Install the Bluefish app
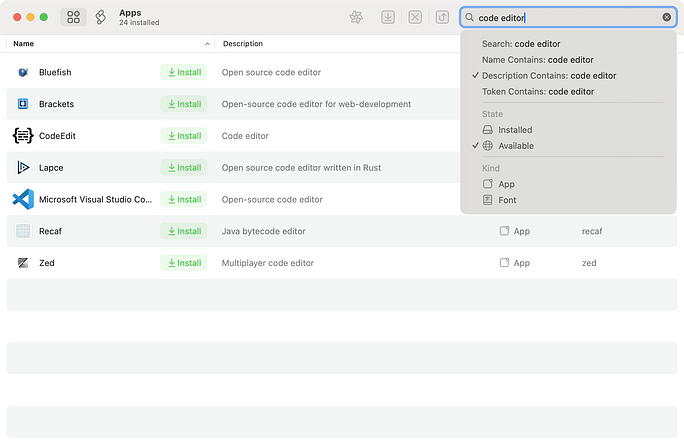 (184, 72)
